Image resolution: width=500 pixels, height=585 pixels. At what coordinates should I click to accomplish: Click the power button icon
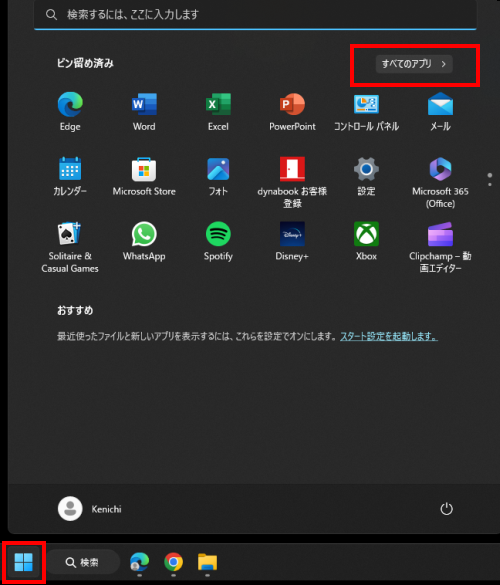[x=446, y=509]
